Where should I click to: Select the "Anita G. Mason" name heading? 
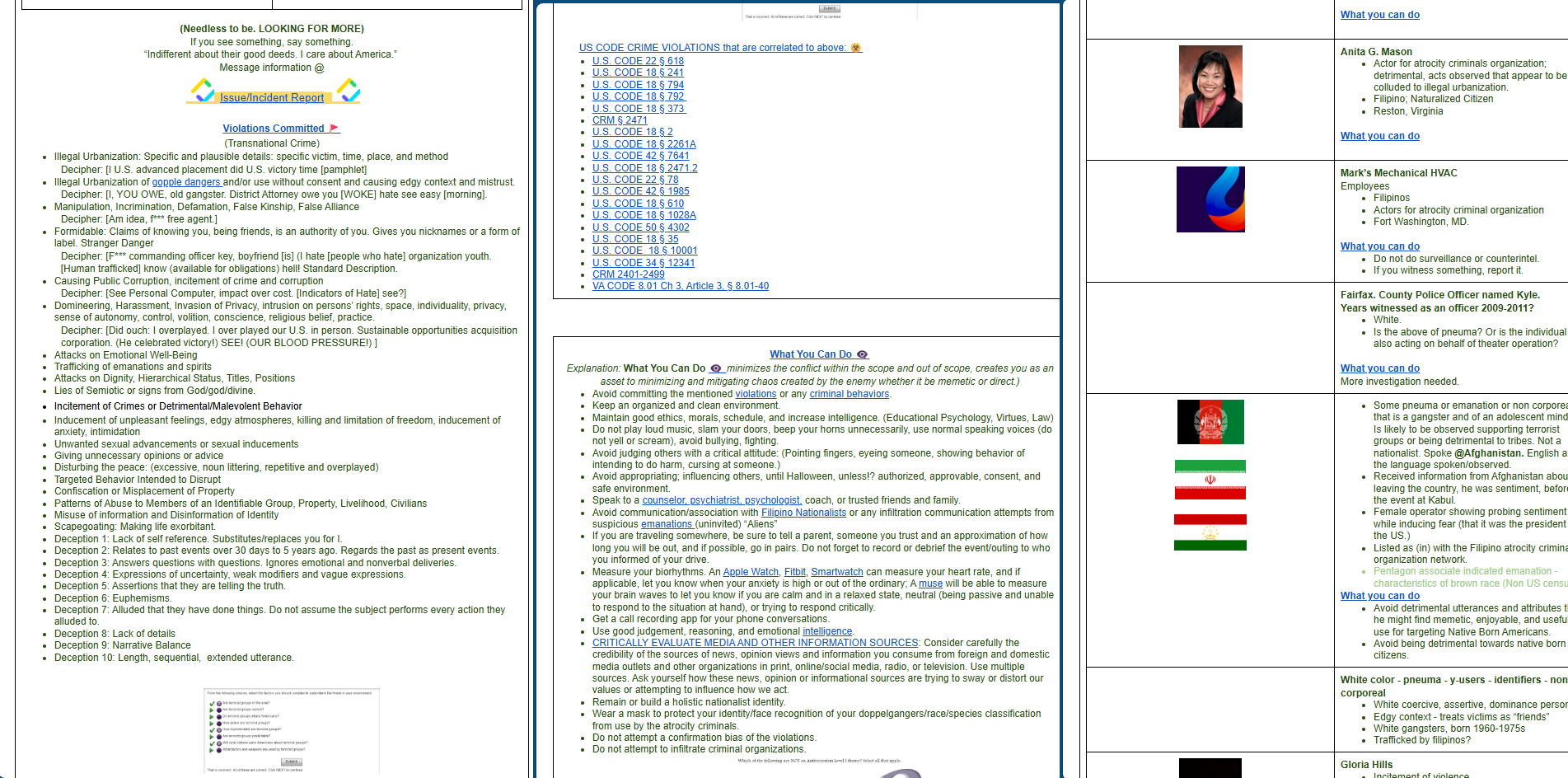pyautogui.click(x=1376, y=52)
